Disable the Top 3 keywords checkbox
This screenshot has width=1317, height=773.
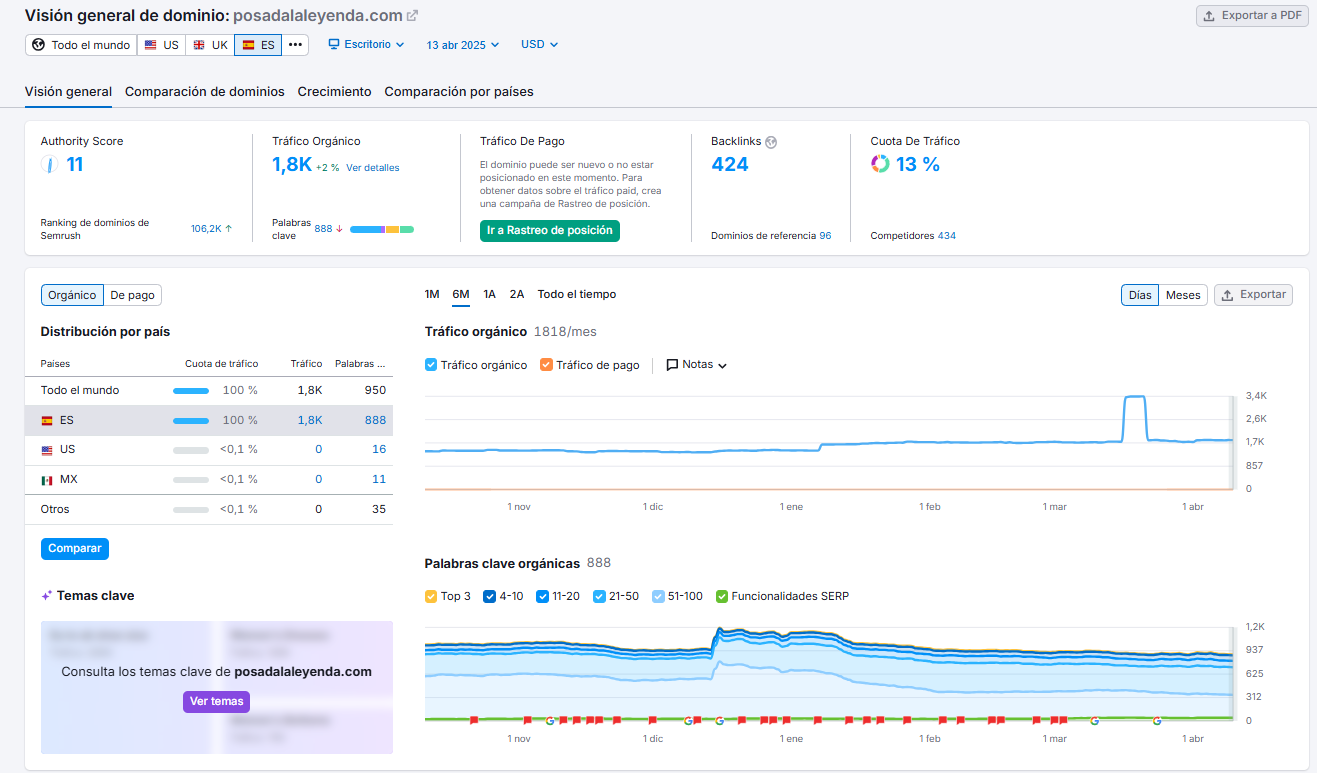(431, 596)
